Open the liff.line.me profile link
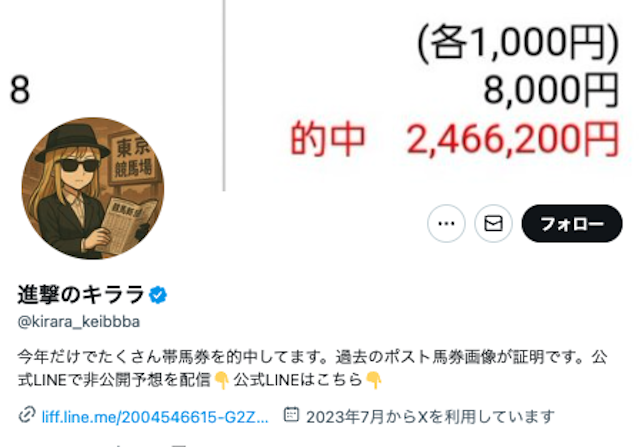This screenshot has width=640, height=447. 155,417
